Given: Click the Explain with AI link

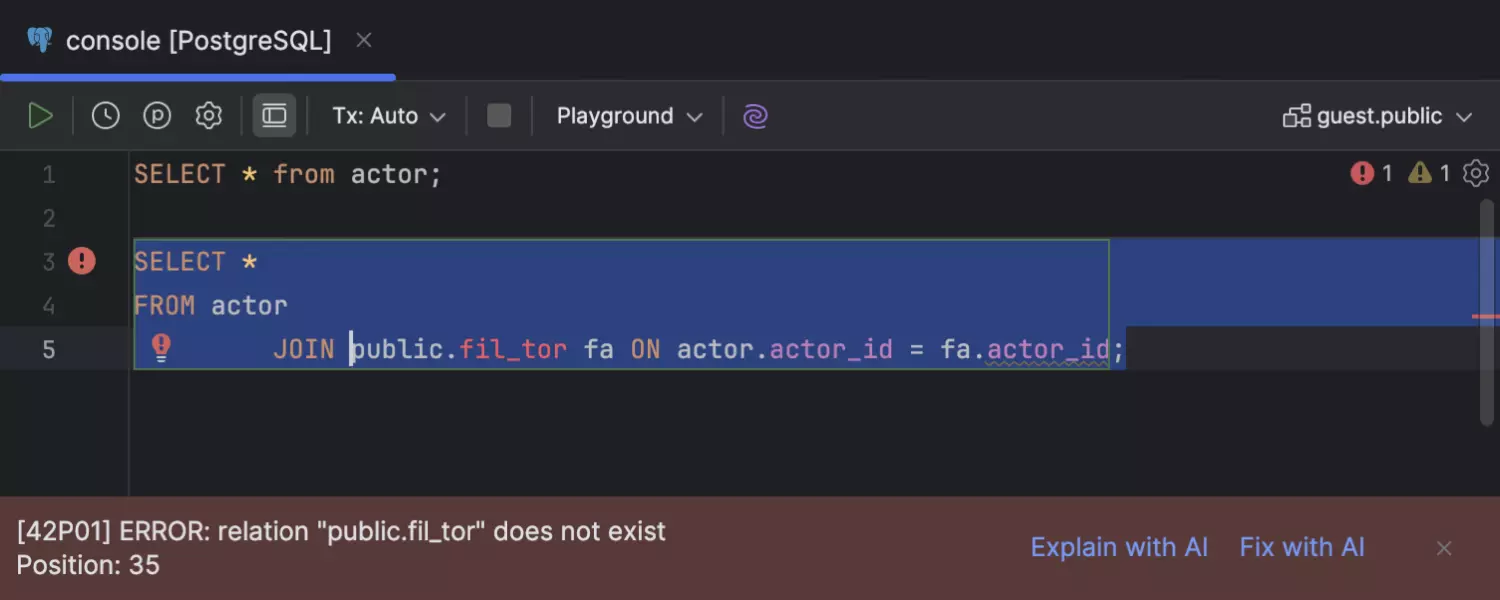Looking at the screenshot, I should (x=1119, y=547).
